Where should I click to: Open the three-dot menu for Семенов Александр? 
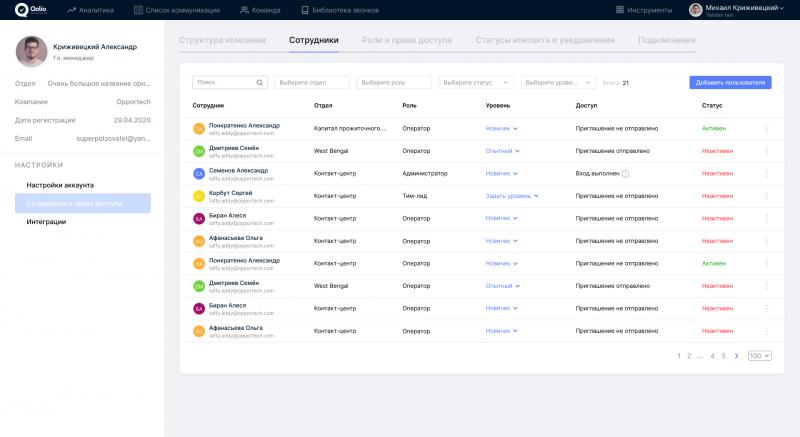pyautogui.click(x=767, y=173)
